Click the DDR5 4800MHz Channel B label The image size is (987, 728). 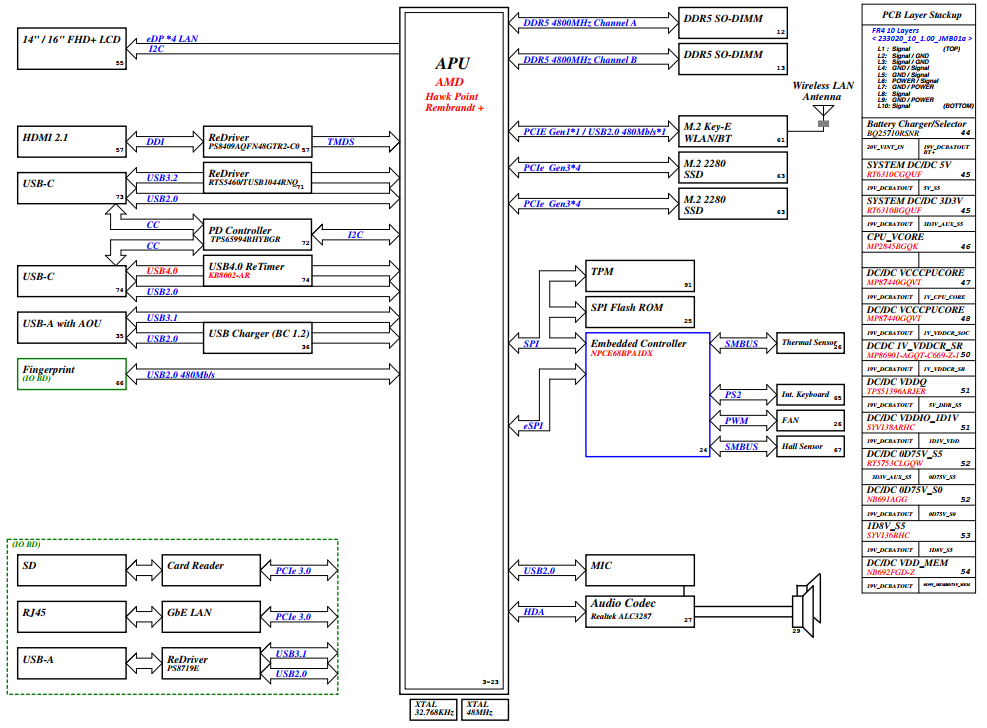click(580, 60)
